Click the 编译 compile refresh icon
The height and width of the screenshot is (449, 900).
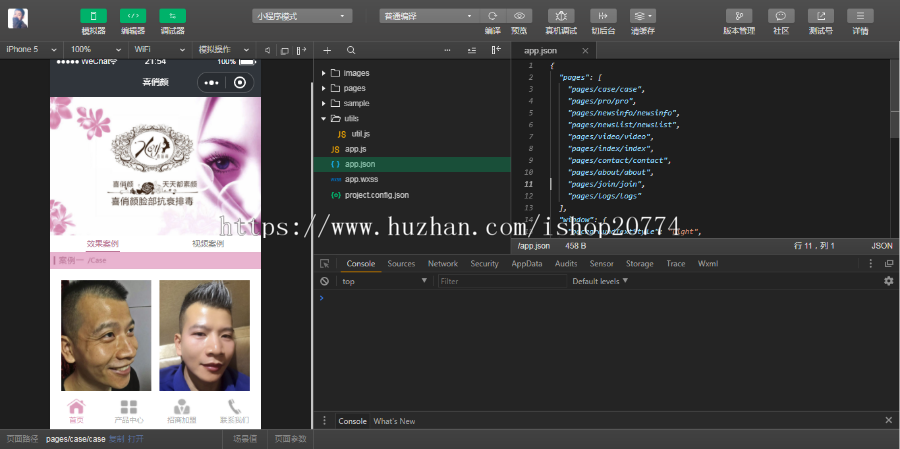click(x=492, y=16)
